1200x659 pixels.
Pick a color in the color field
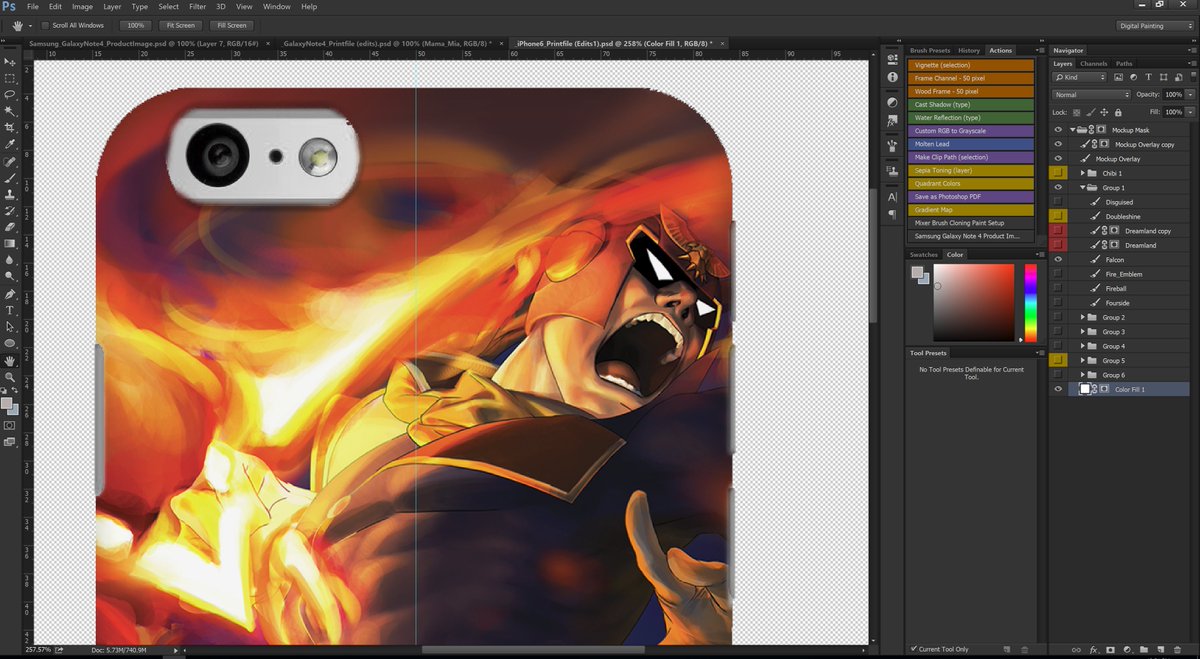click(974, 303)
